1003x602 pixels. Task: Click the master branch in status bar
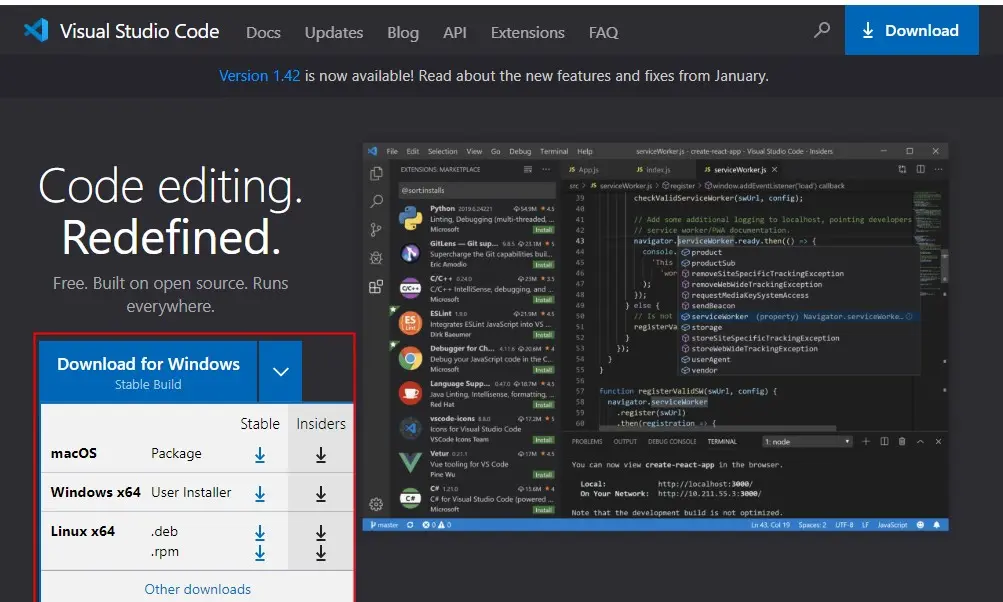pyautogui.click(x=384, y=525)
